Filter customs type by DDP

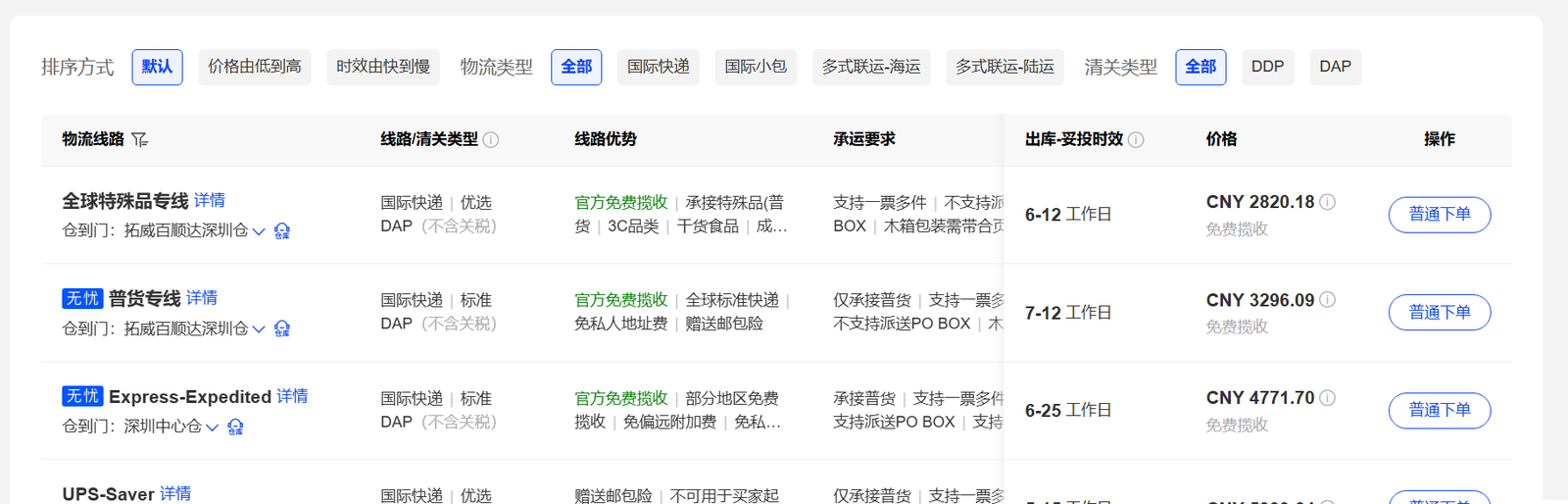(x=1267, y=67)
